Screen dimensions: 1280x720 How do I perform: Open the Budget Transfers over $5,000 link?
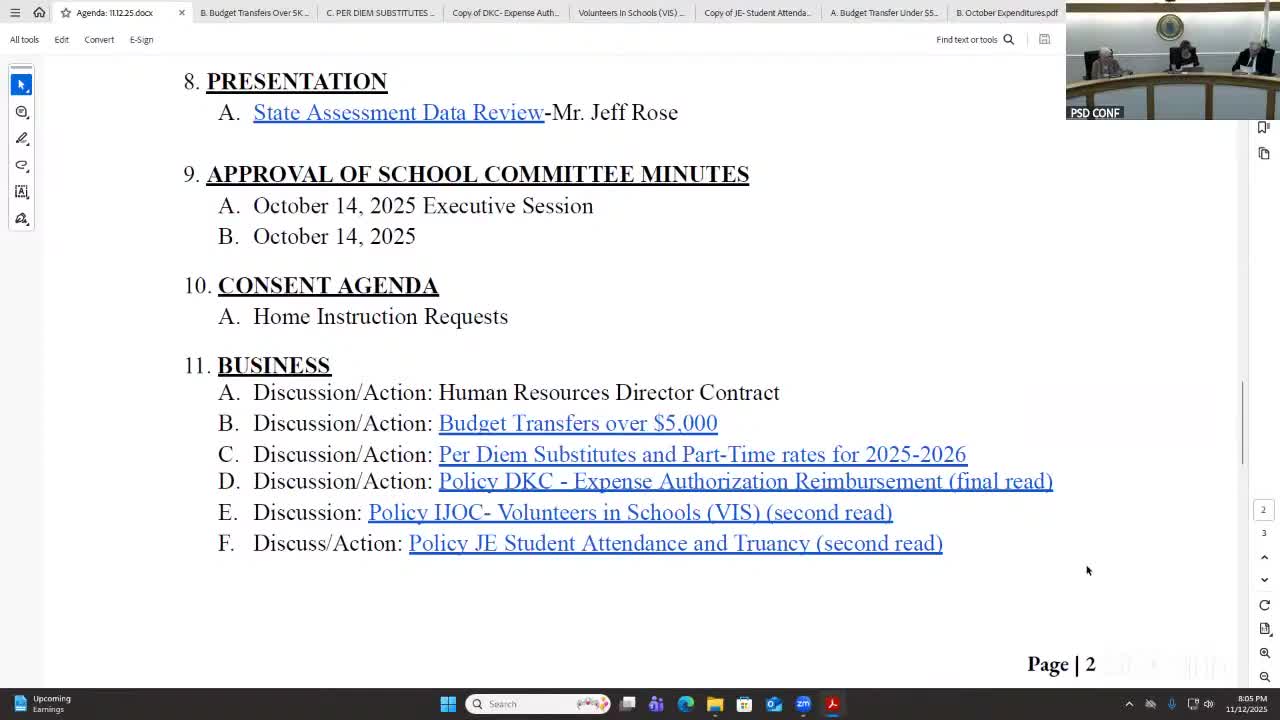tap(577, 423)
